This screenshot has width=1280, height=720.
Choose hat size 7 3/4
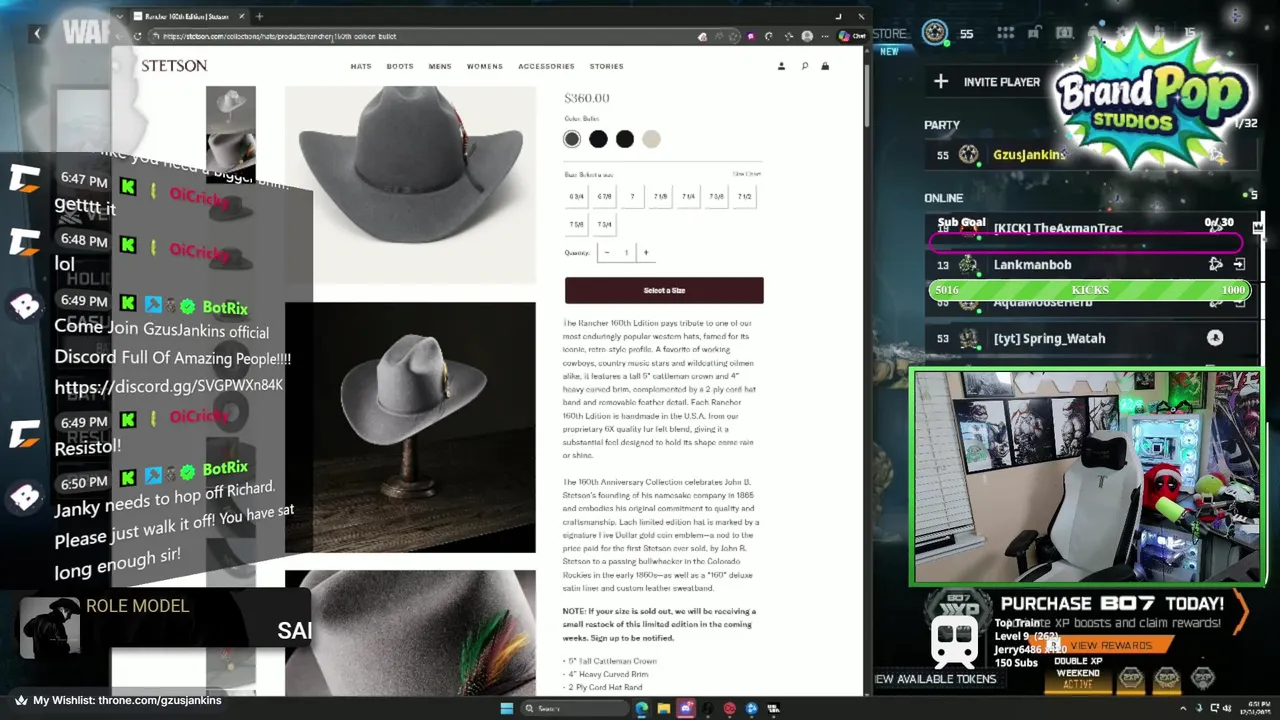604,224
